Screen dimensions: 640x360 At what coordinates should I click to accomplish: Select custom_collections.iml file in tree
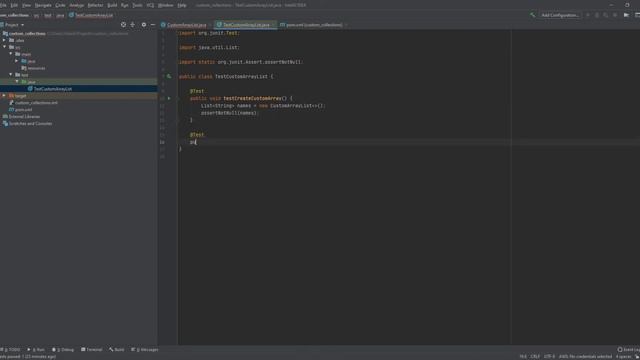click(x=33, y=102)
